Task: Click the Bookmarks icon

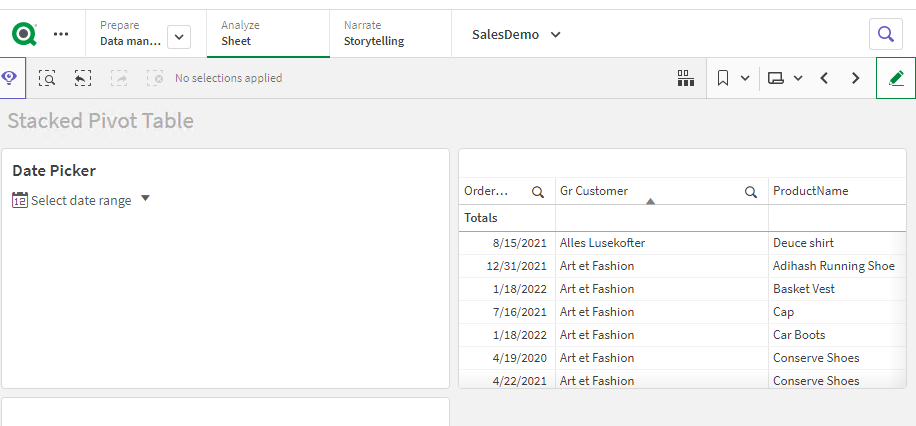Action: 723,78
